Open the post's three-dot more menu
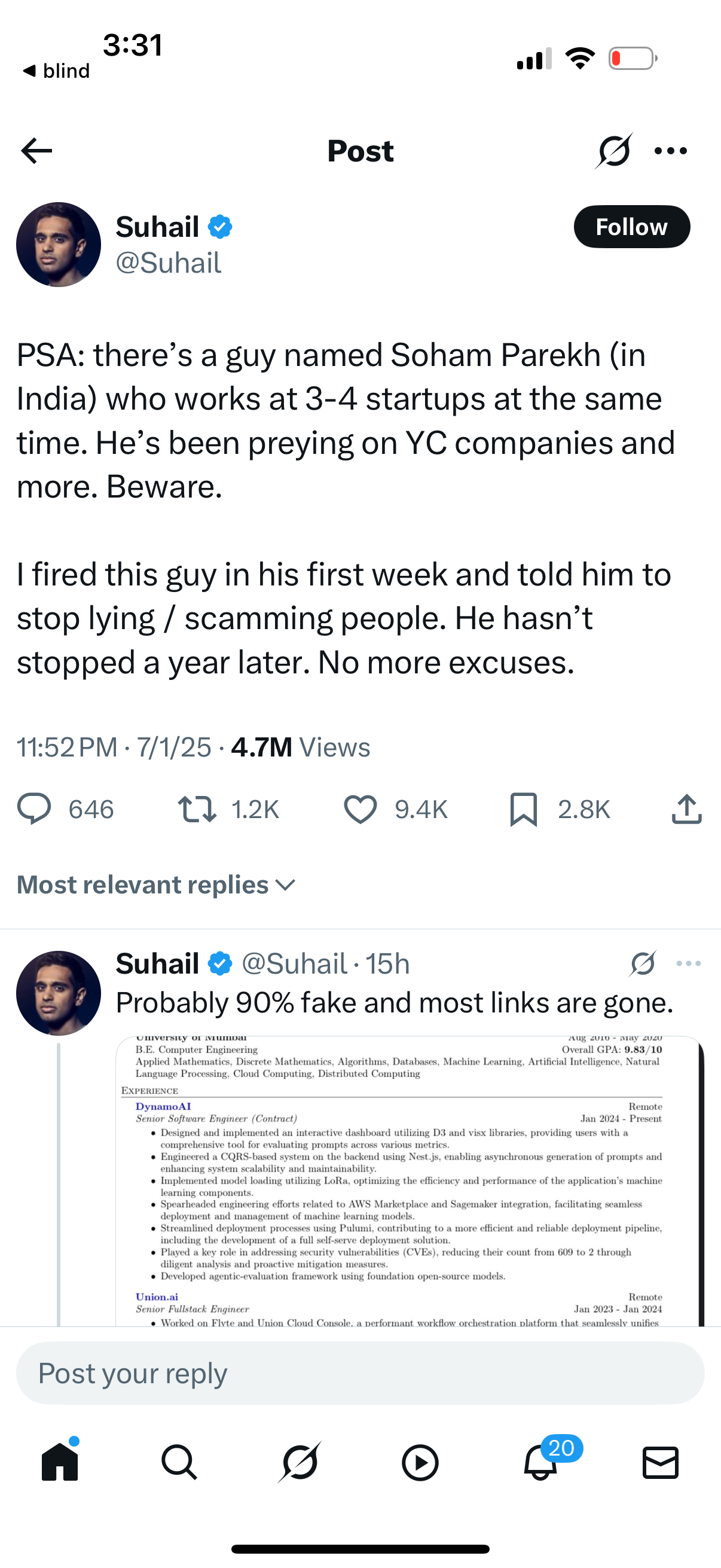 click(671, 151)
